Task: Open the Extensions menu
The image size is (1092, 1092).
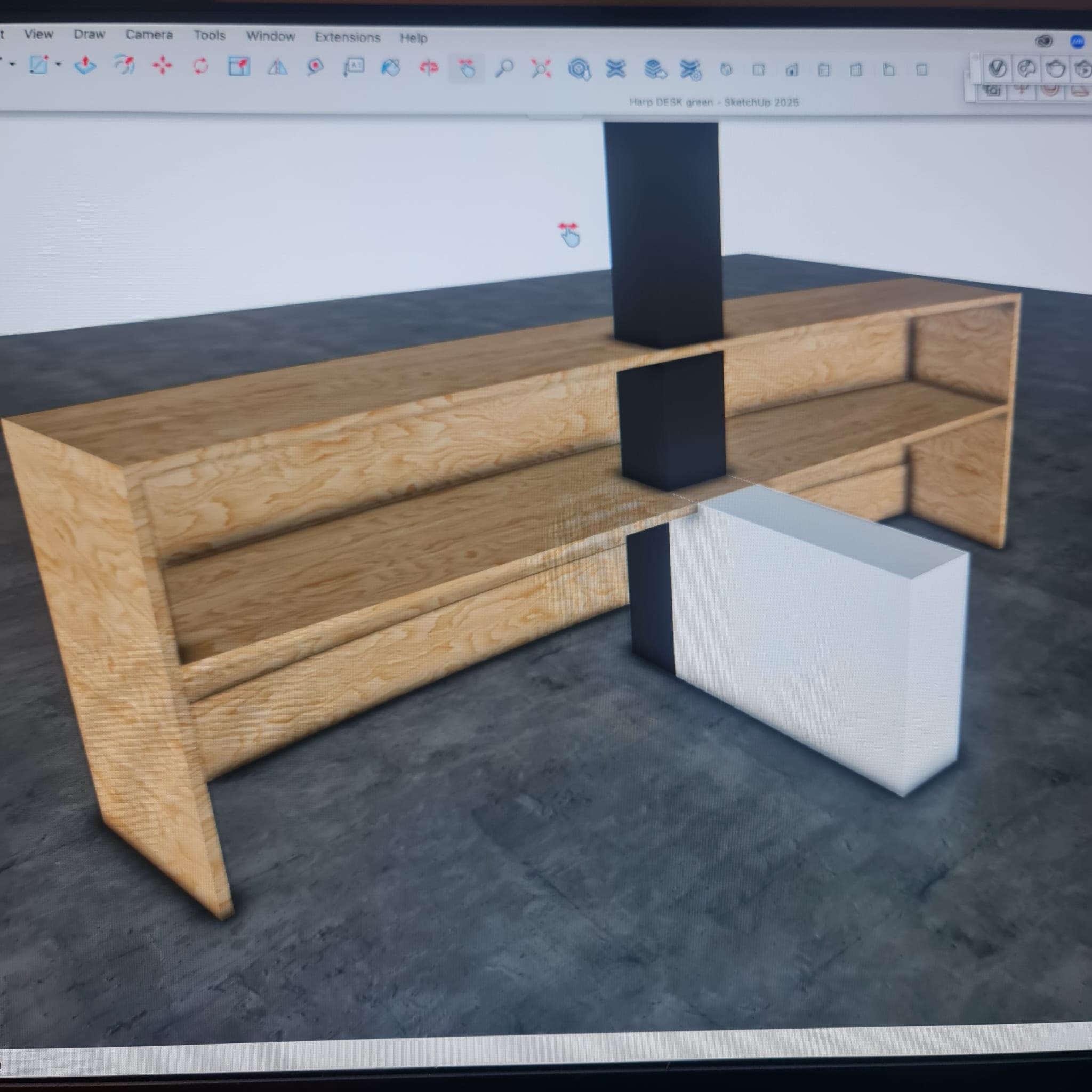Action: point(347,37)
